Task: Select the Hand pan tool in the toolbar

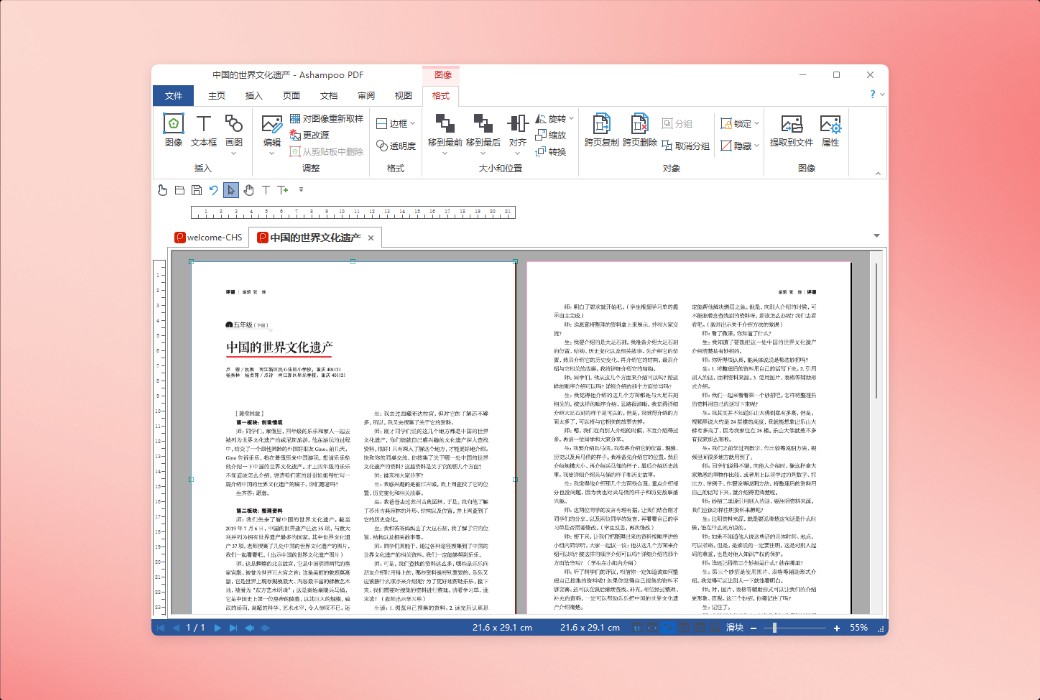Action: click(250, 190)
